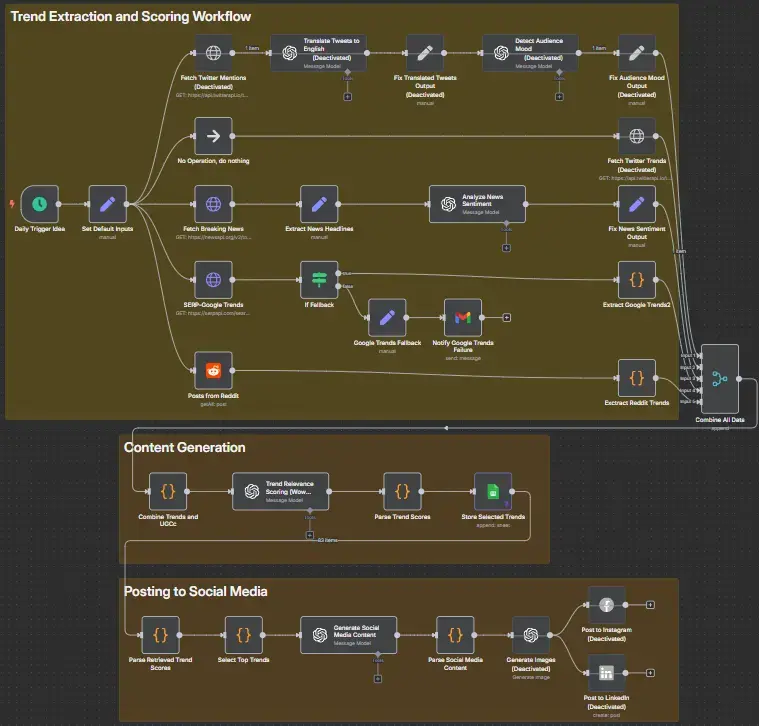The height and width of the screenshot is (726, 759).
Task: Open the Fetch Twitter Trends globe node
Action: (x=637, y=136)
